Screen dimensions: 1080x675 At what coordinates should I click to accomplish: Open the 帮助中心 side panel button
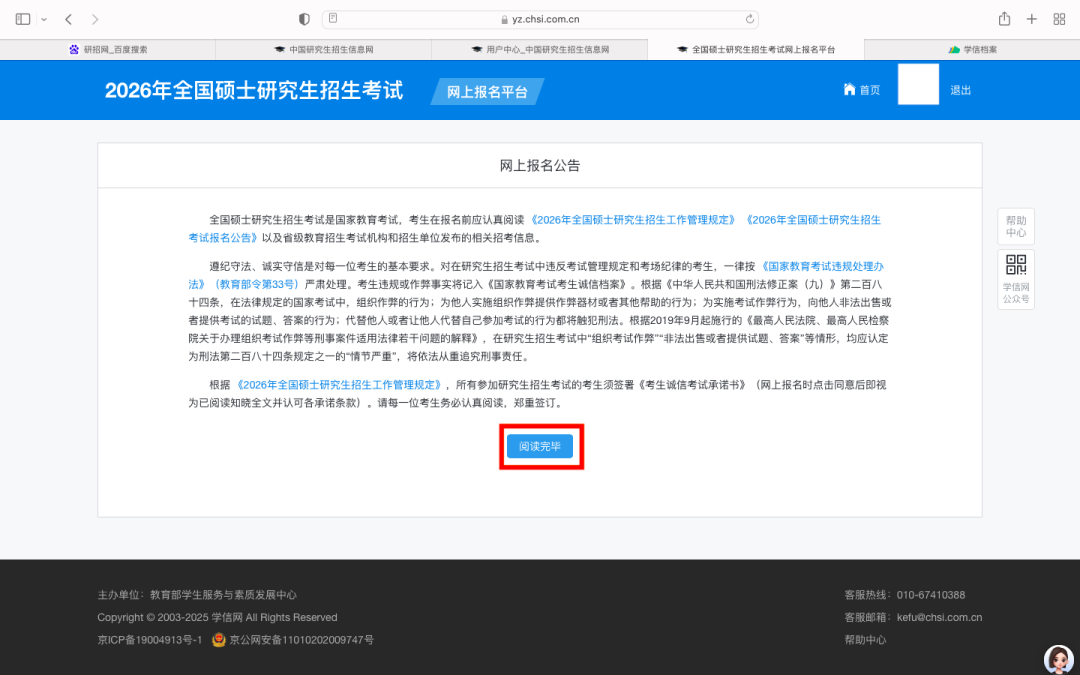[x=1015, y=227]
